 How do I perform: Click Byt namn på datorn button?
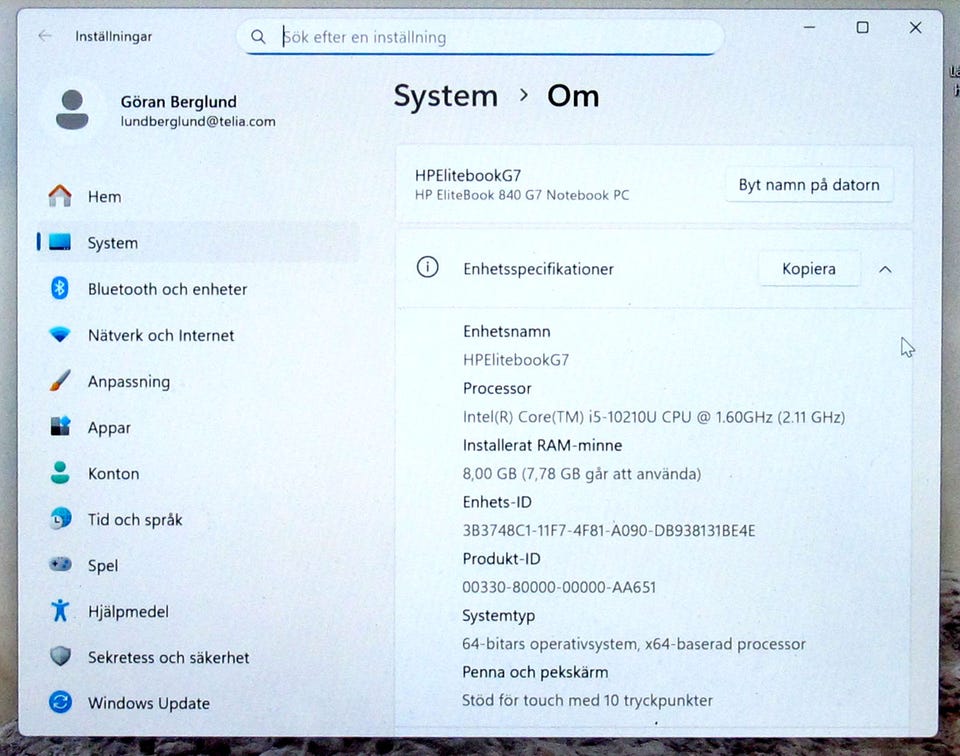coord(809,185)
